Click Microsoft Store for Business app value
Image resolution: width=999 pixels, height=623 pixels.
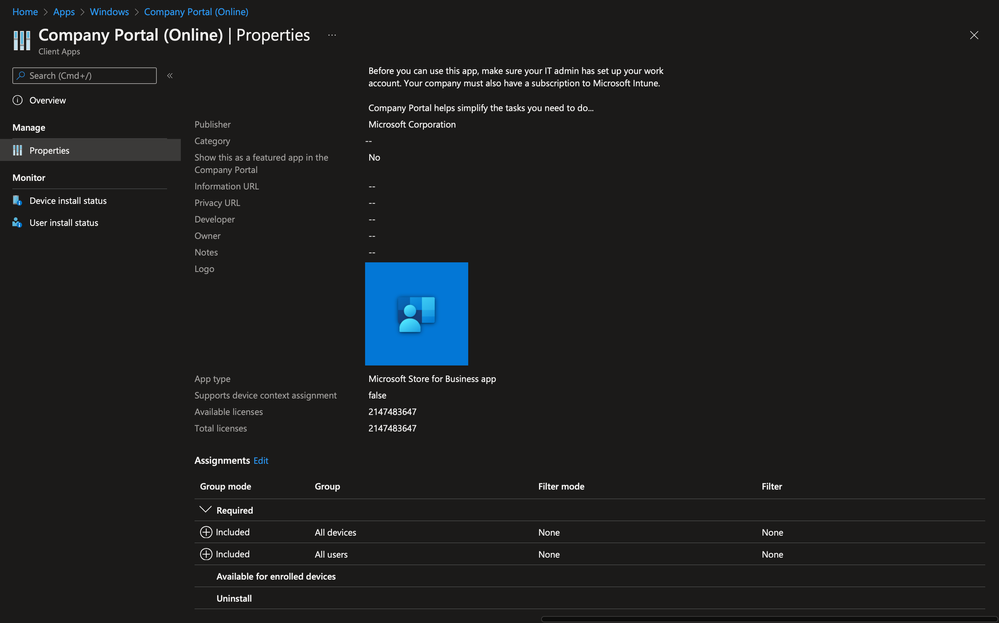432,378
